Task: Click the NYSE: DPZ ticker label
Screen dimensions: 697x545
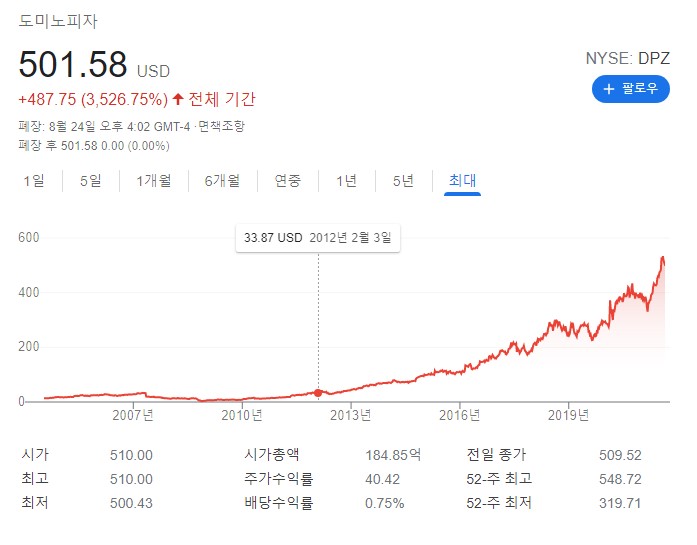Action: pyautogui.click(x=627, y=58)
